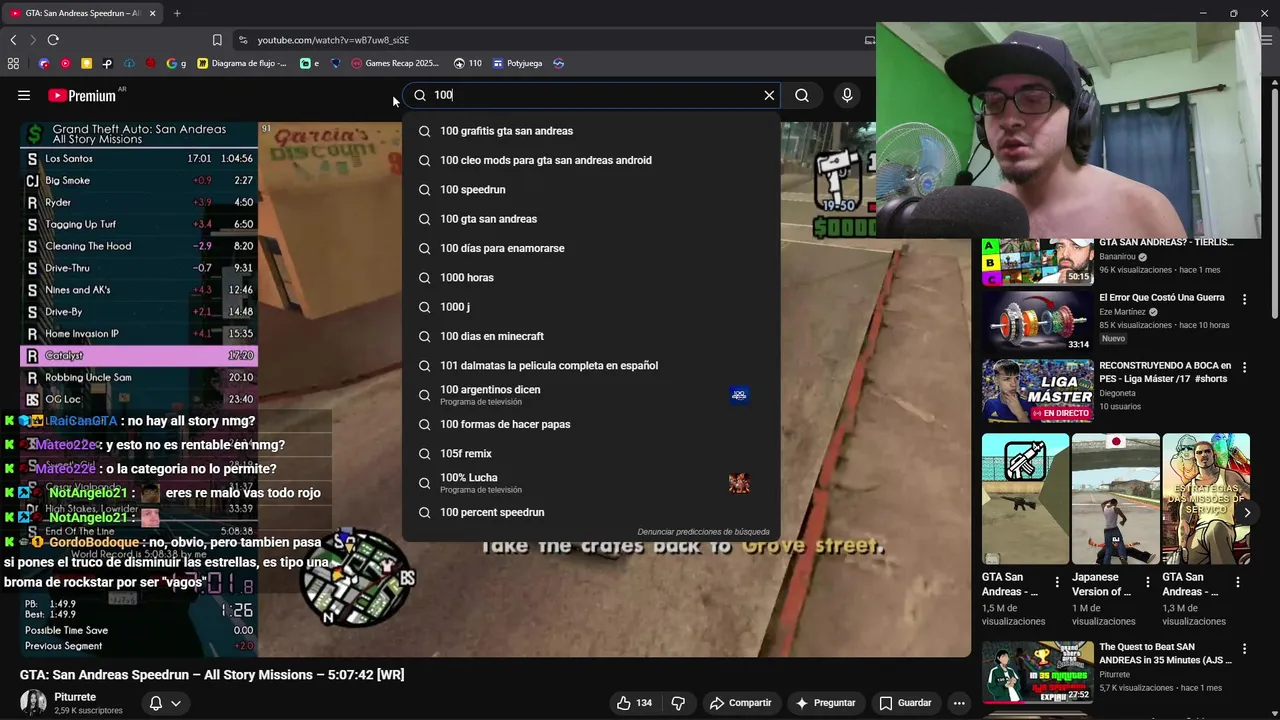
Task: Save video with the Guardar button
Action: click(905, 703)
